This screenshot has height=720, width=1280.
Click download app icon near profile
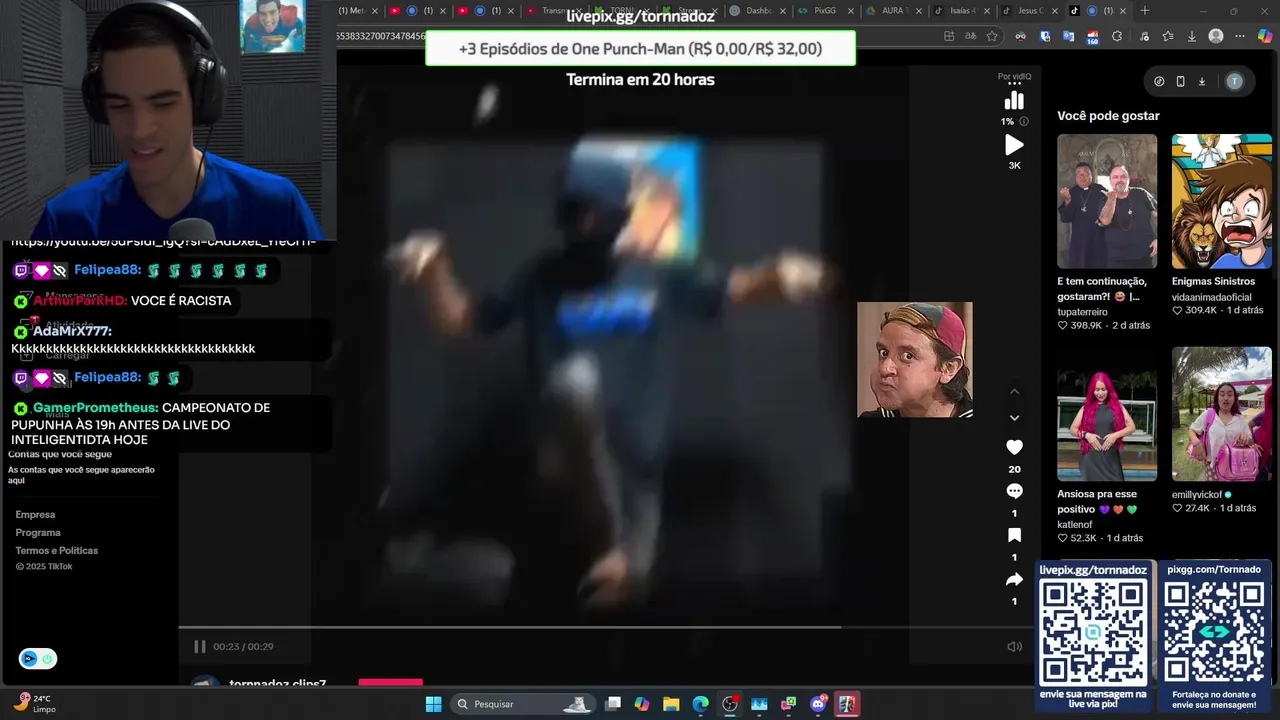(1202, 82)
